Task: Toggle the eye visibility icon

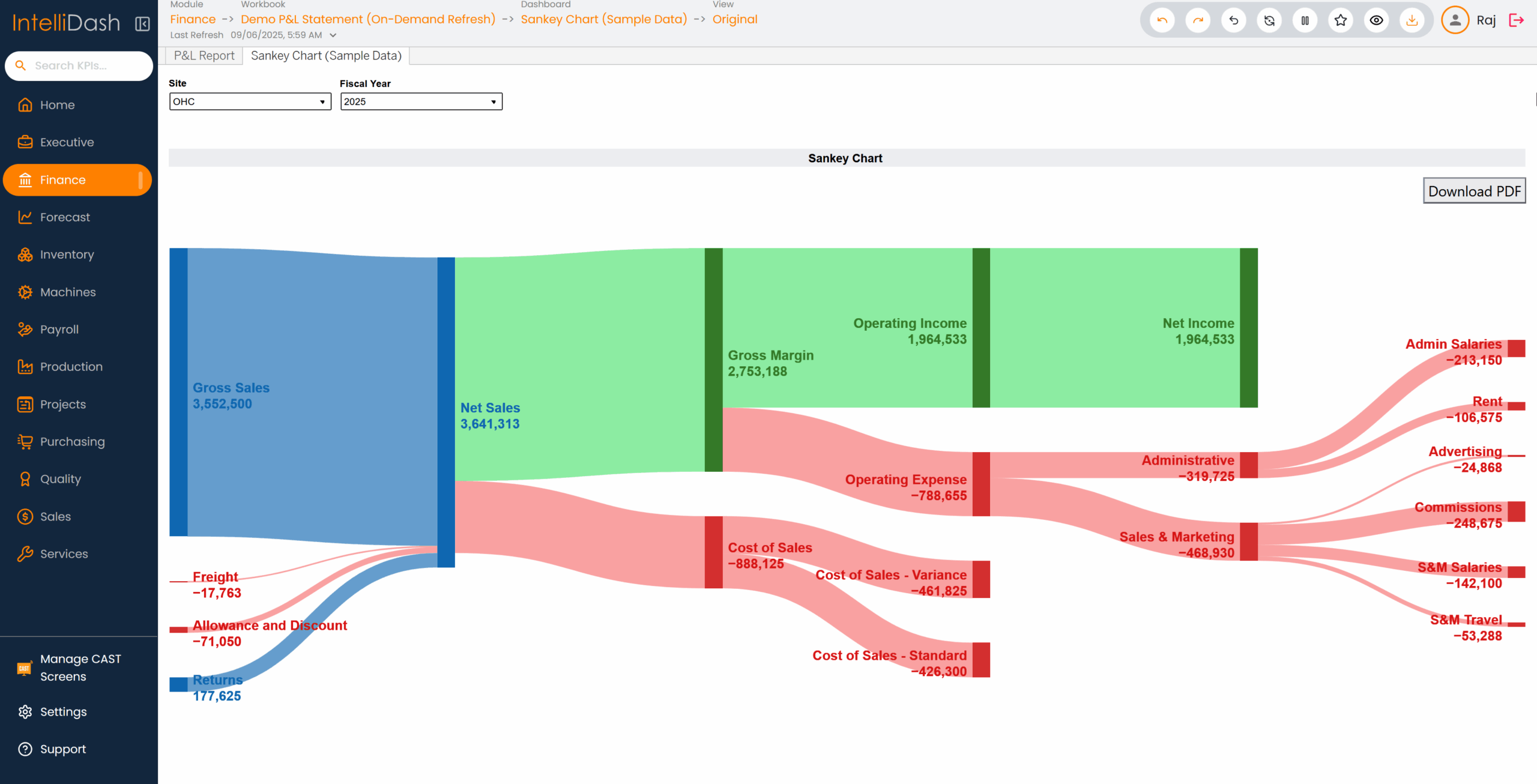Action: tap(1376, 20)
